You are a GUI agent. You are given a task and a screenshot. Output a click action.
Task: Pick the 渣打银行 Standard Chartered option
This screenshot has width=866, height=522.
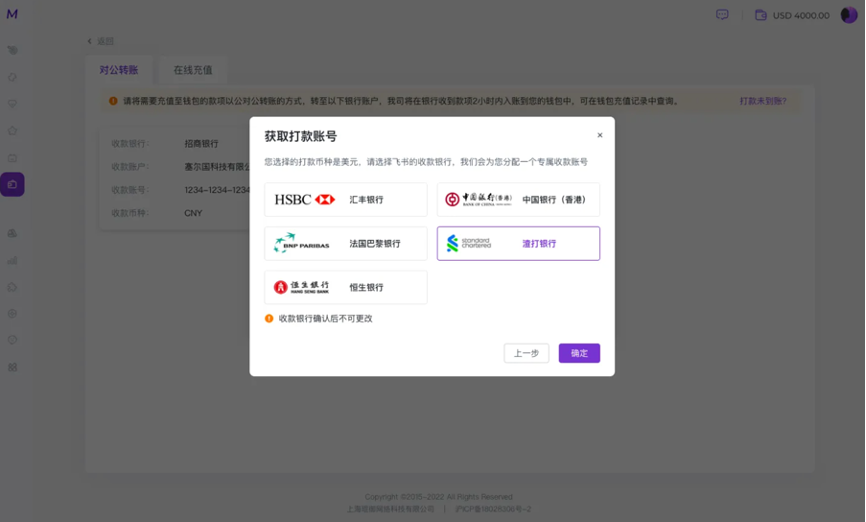click(x=518, y=244)
